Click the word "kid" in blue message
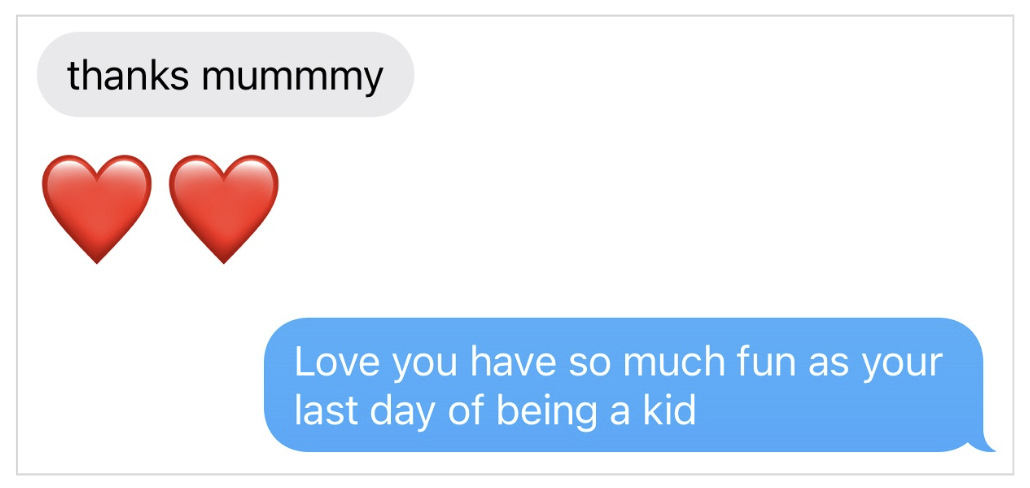The height and width of the screenshot is (488, 1030). (666, 410)
